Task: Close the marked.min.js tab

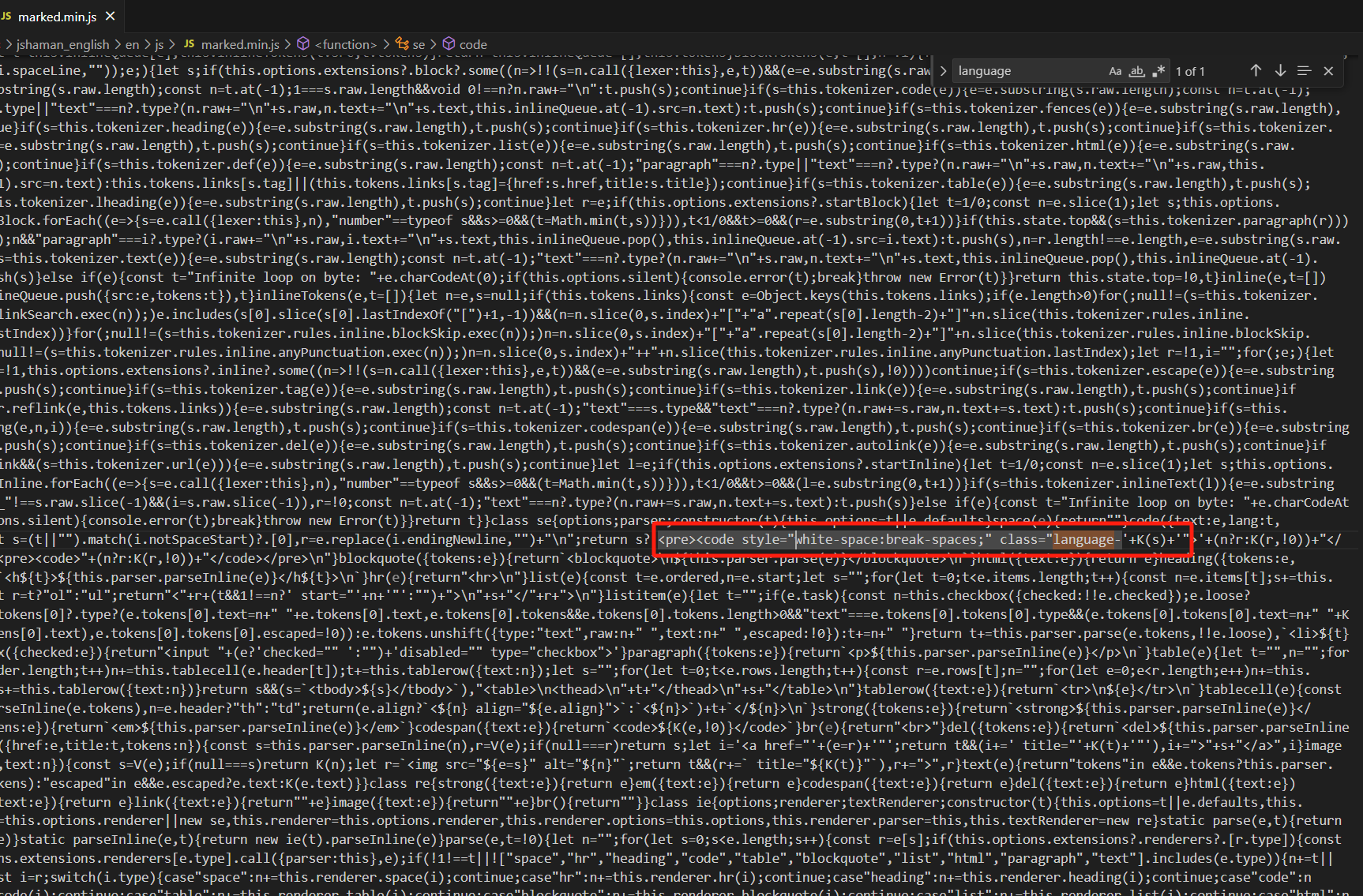Action: tap(110, 15)
